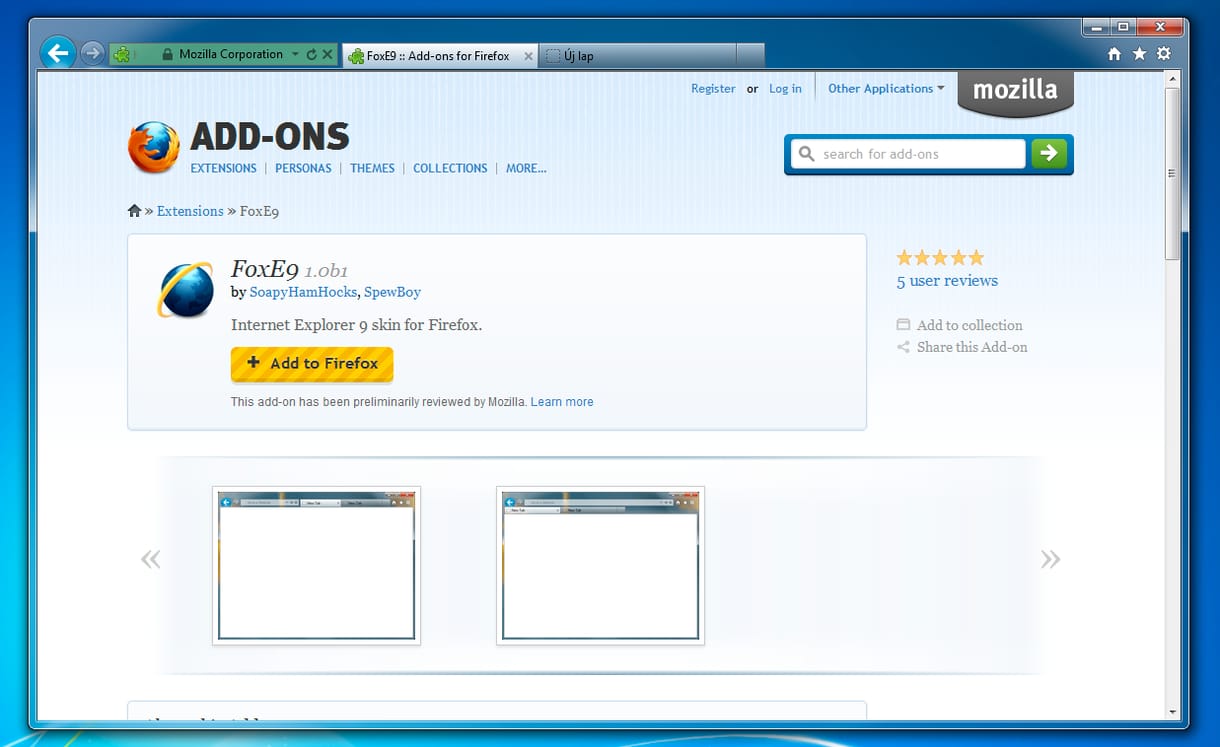Open the browser home page icon
Screen dimensions: 1220x747
[1115, 54]
